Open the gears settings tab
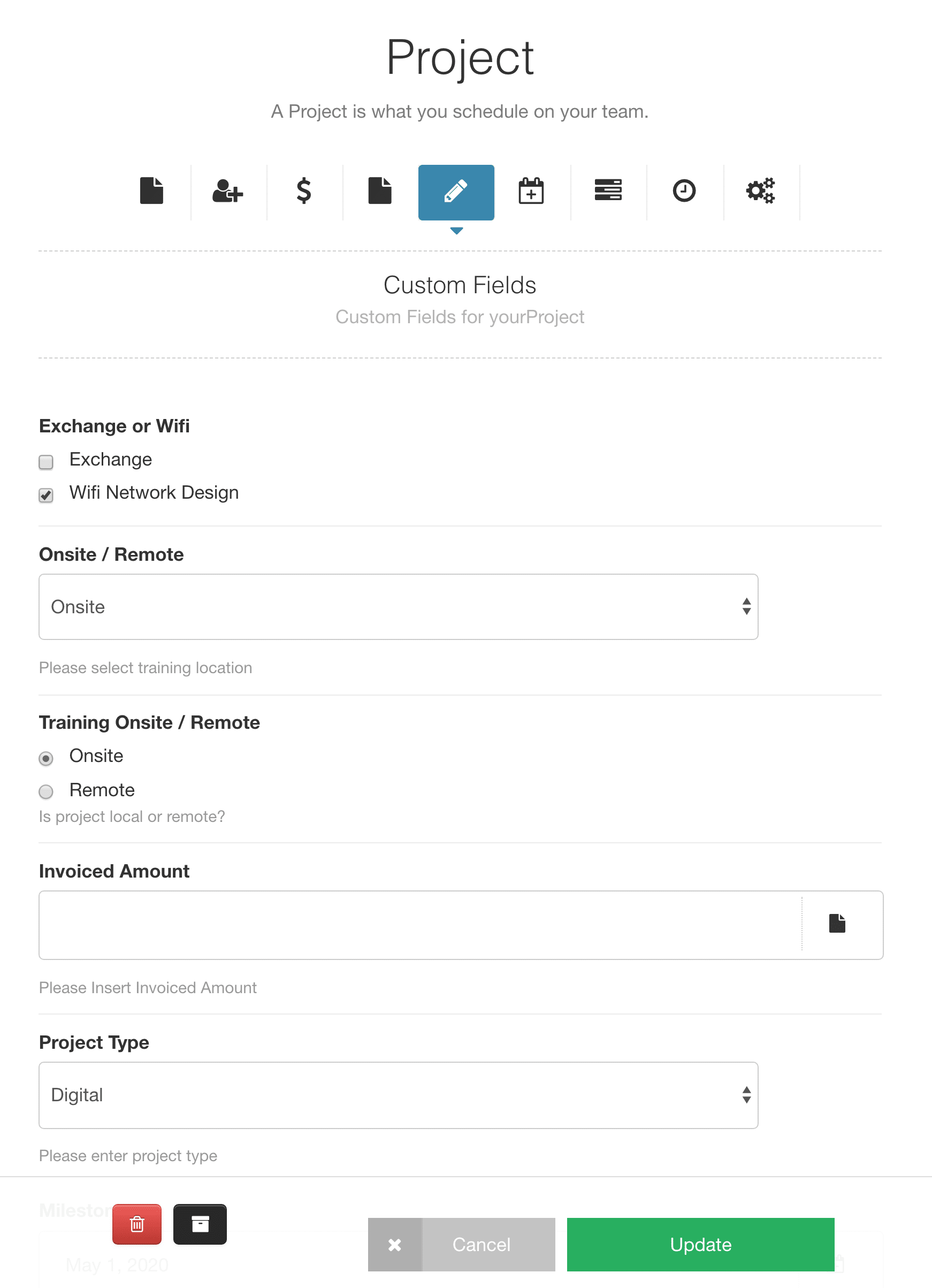The height and width of the screenshot is (1288, 932). (x=760, y=192)
